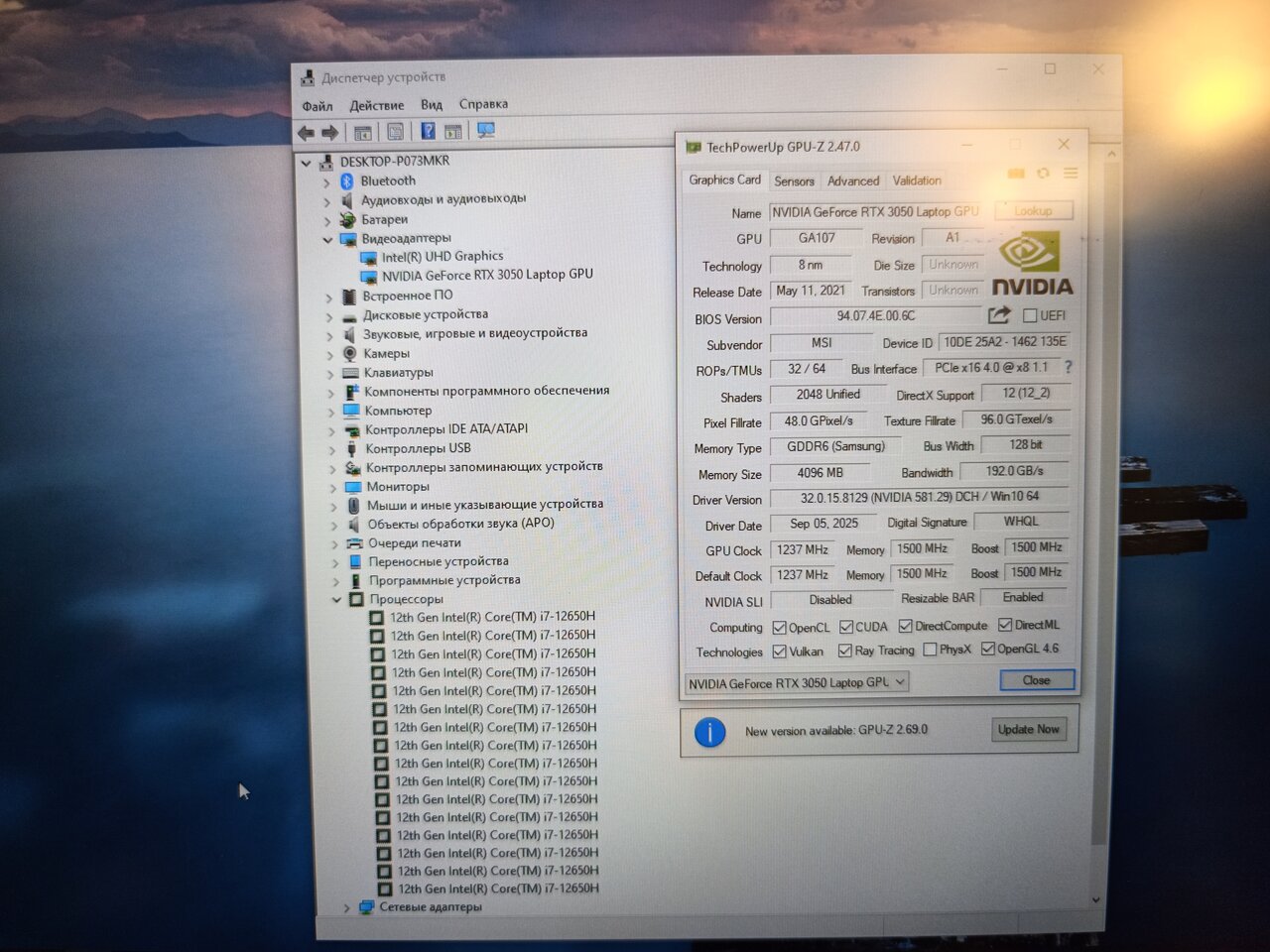Switch to the Sensors tab
Viewport: 1270px width, 952px height.
tap(794, 181)
